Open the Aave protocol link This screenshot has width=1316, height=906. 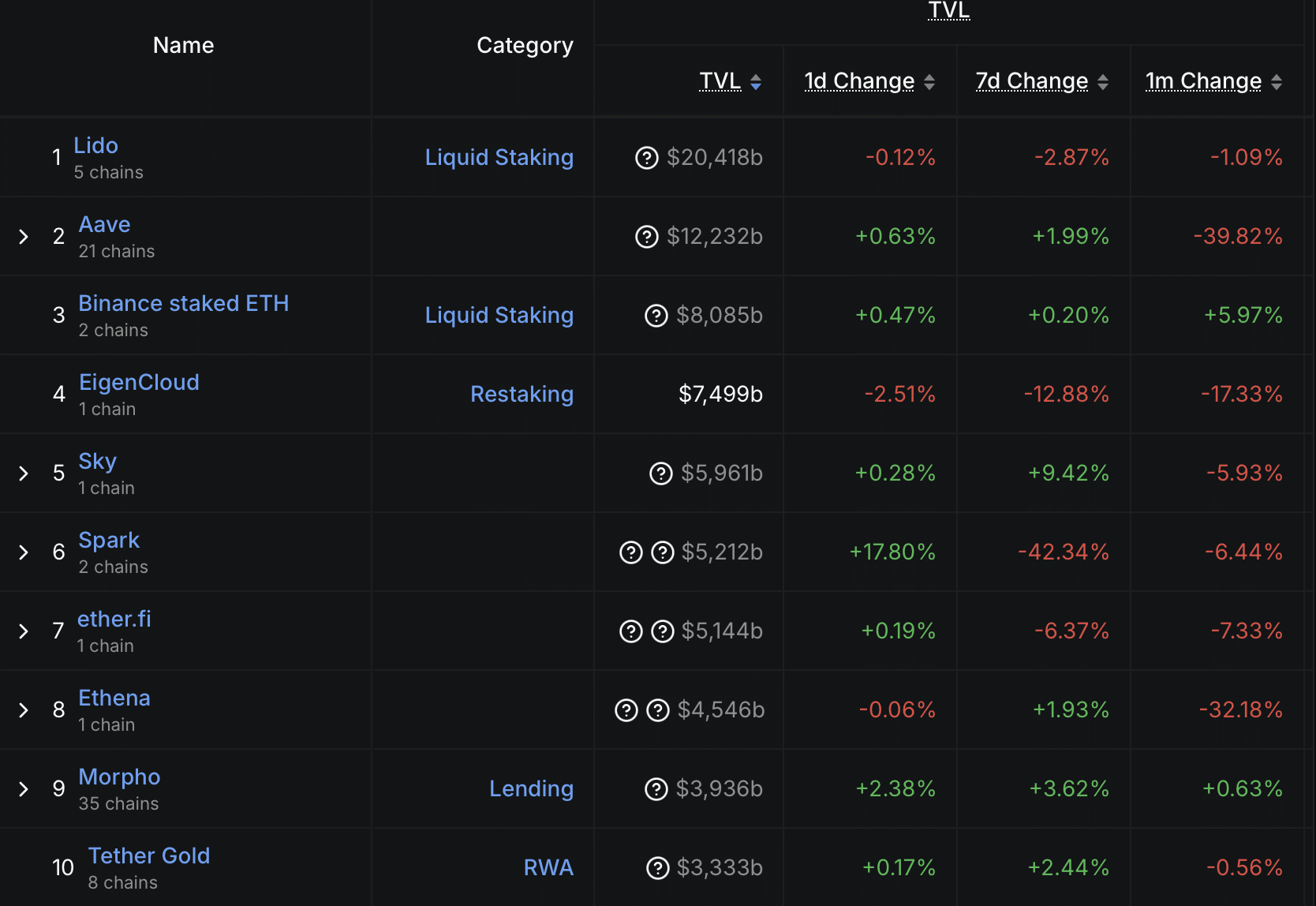tap(105, 224)
